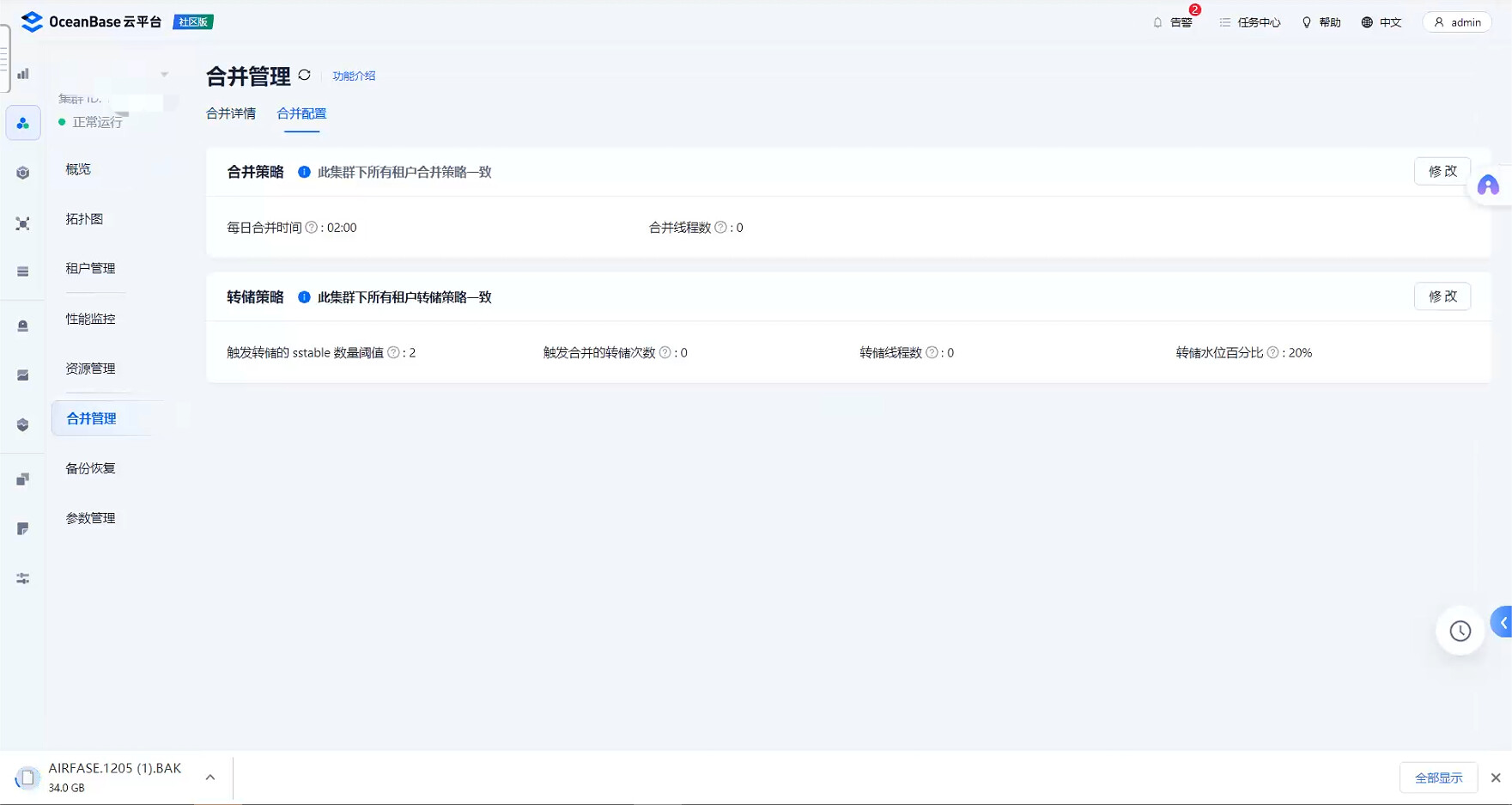The image size is (1512, 805).
Task: Select the cluster icon with three dots
Action: (23, 124)
